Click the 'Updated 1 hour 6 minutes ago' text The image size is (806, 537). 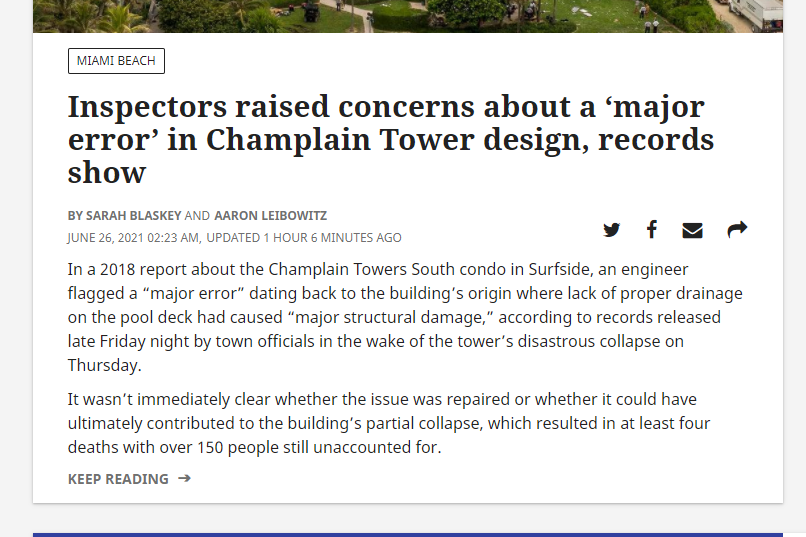coord(304,238)
